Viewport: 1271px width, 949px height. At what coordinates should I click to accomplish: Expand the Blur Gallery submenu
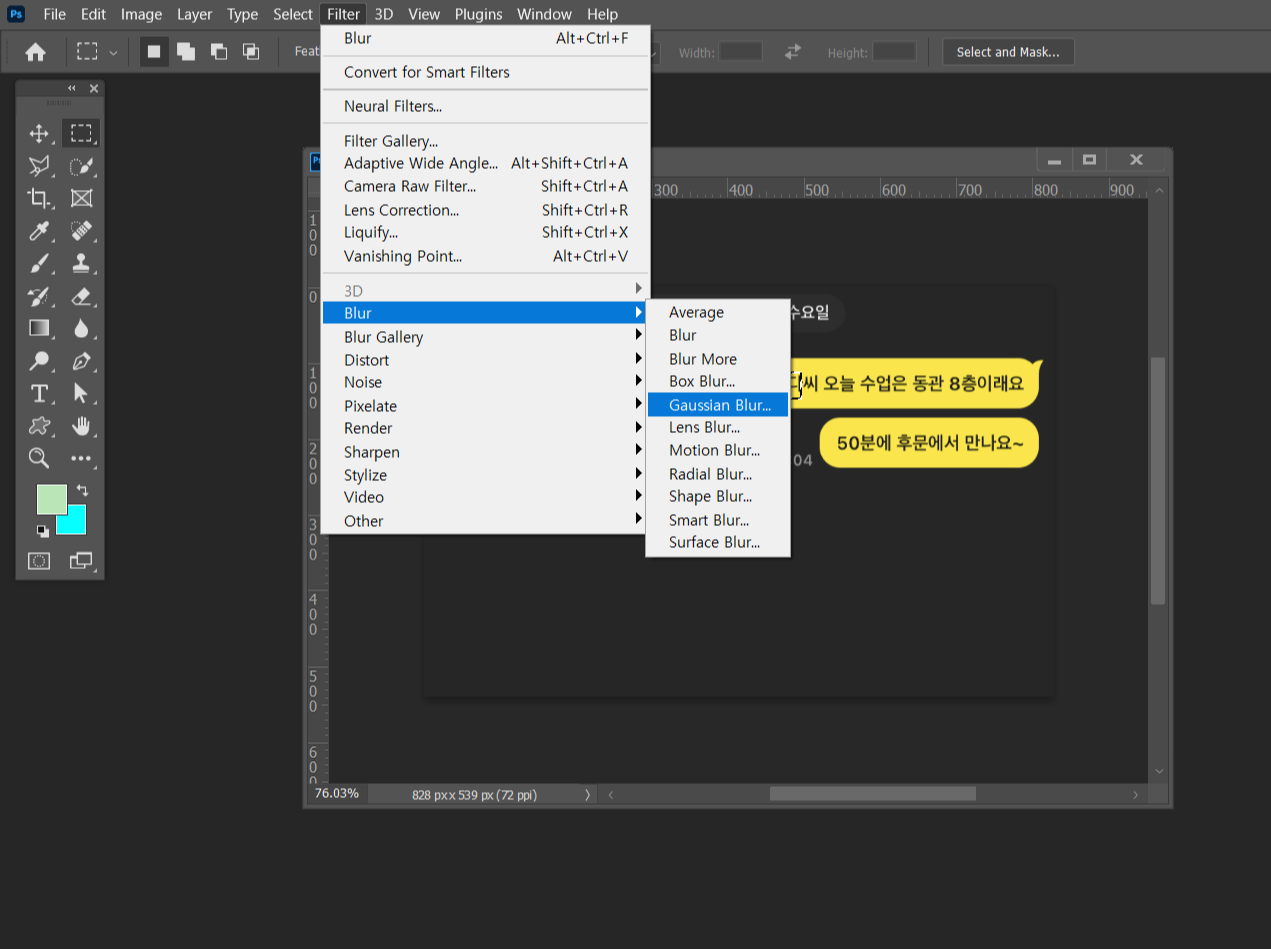[484, 337]
